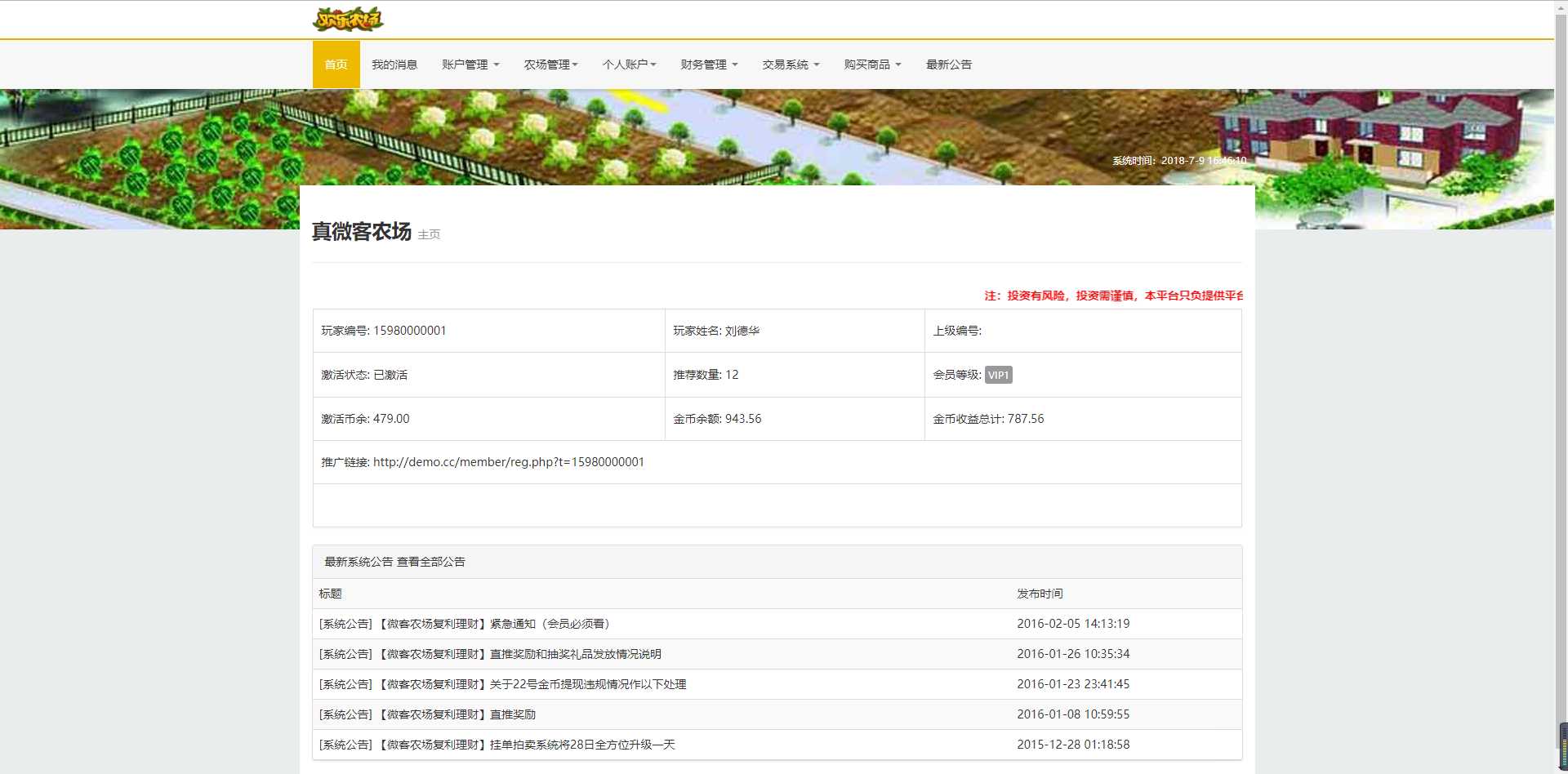Expand the 账户管理 dropdown

coord(470,64)
